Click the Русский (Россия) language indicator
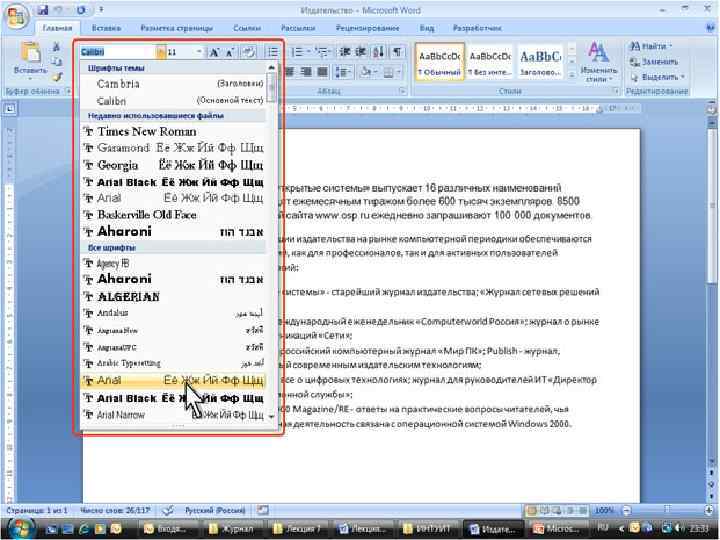Screen dimensions: 720x540 point(215,510)
